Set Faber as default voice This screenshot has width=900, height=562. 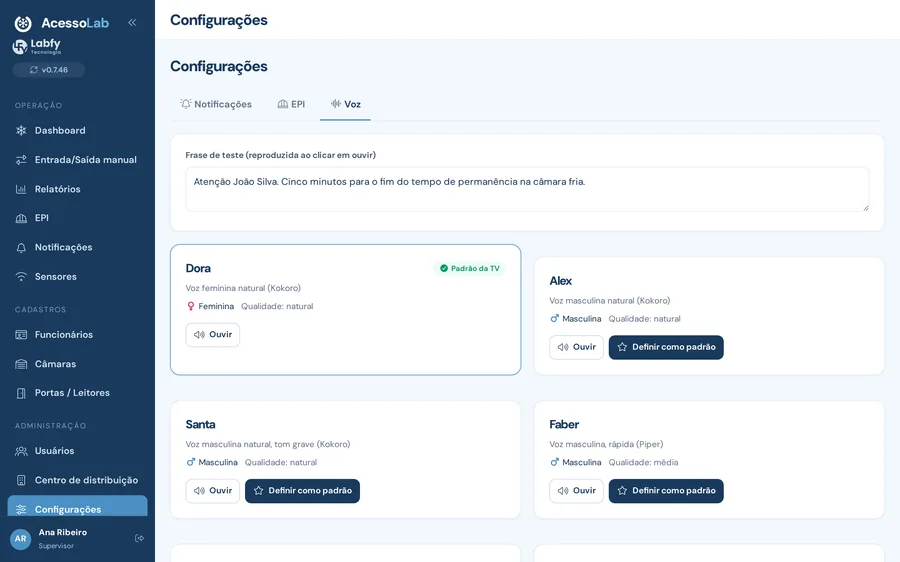pyautogui.click(x=666, y=491)
